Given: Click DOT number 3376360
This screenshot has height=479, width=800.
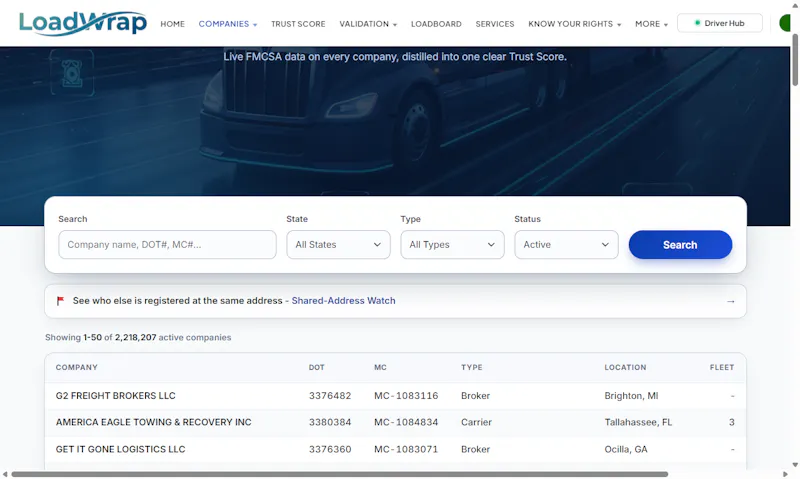Looking at the screenshot, I should click(x=330, y=449).
